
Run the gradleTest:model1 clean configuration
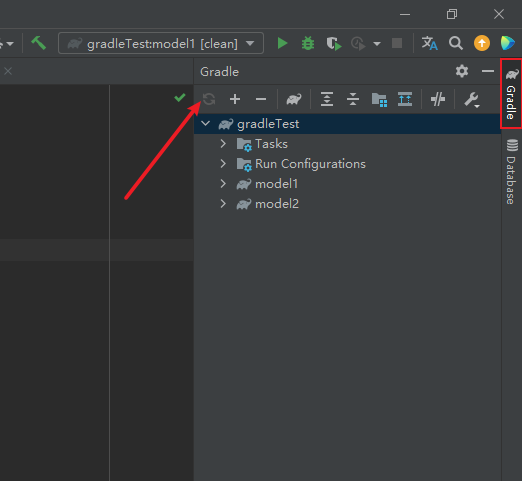tap(282, 43)
